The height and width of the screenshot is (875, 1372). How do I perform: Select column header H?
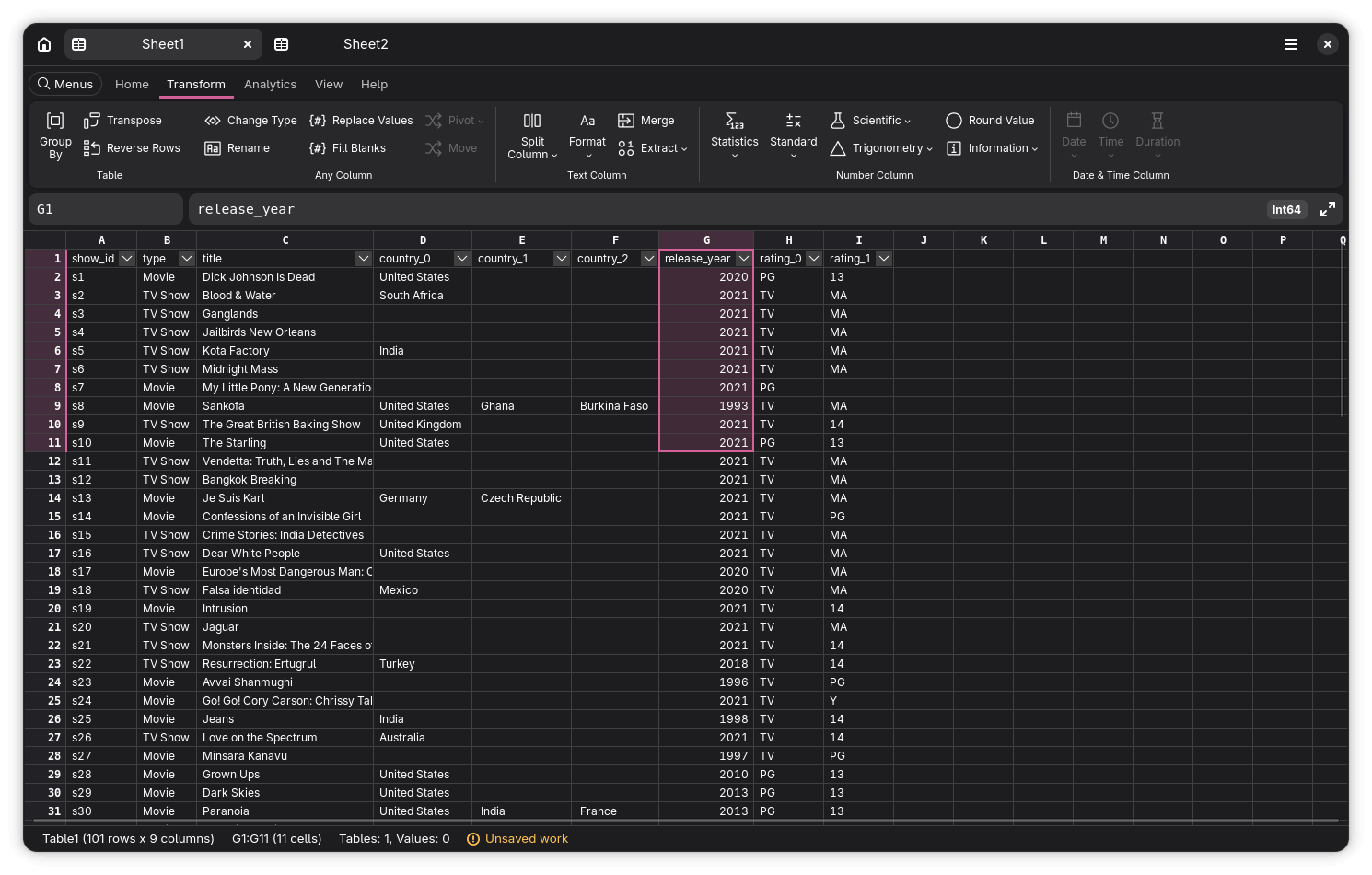pyautogui.click(x=789, y=240)
